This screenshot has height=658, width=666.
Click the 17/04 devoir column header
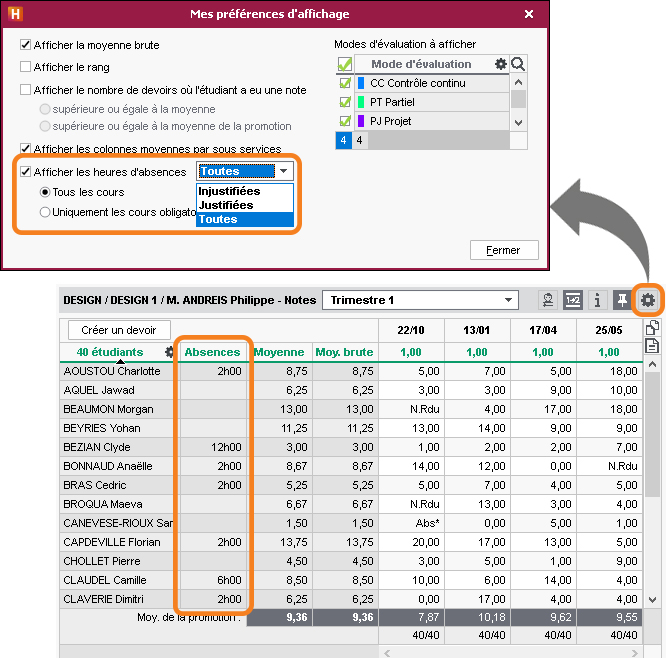pyautogui.click(x=543, y=330)
